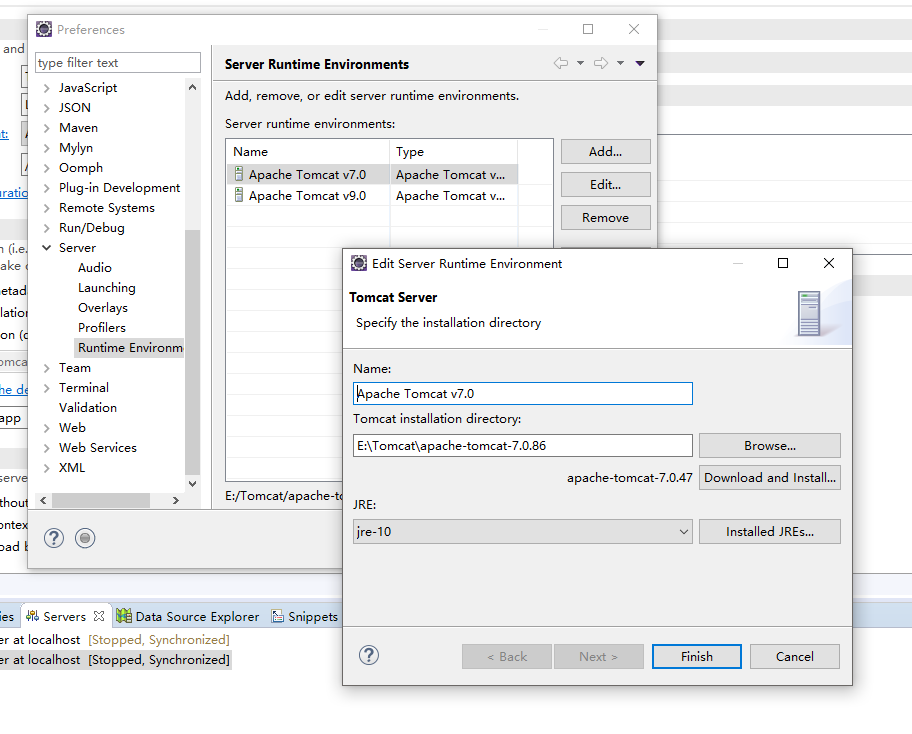Image resolution: width=912 pixels, height=734 pixels.
Task: Collapse the Server node in the preferences tree
Action: (x=47, y=248)
